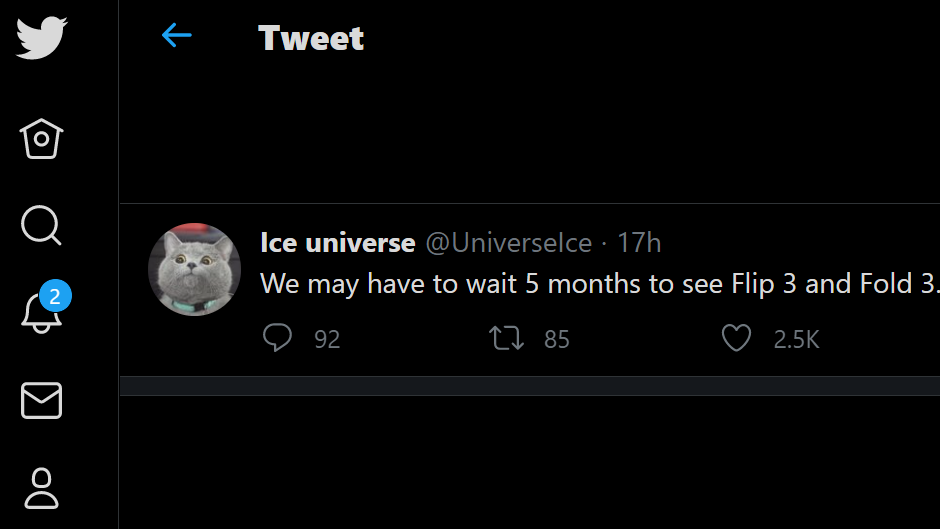The image size is (940, 529).
Task: Click the Twitter bird logo
Action: pyautogui.click(x=41, y=38)
